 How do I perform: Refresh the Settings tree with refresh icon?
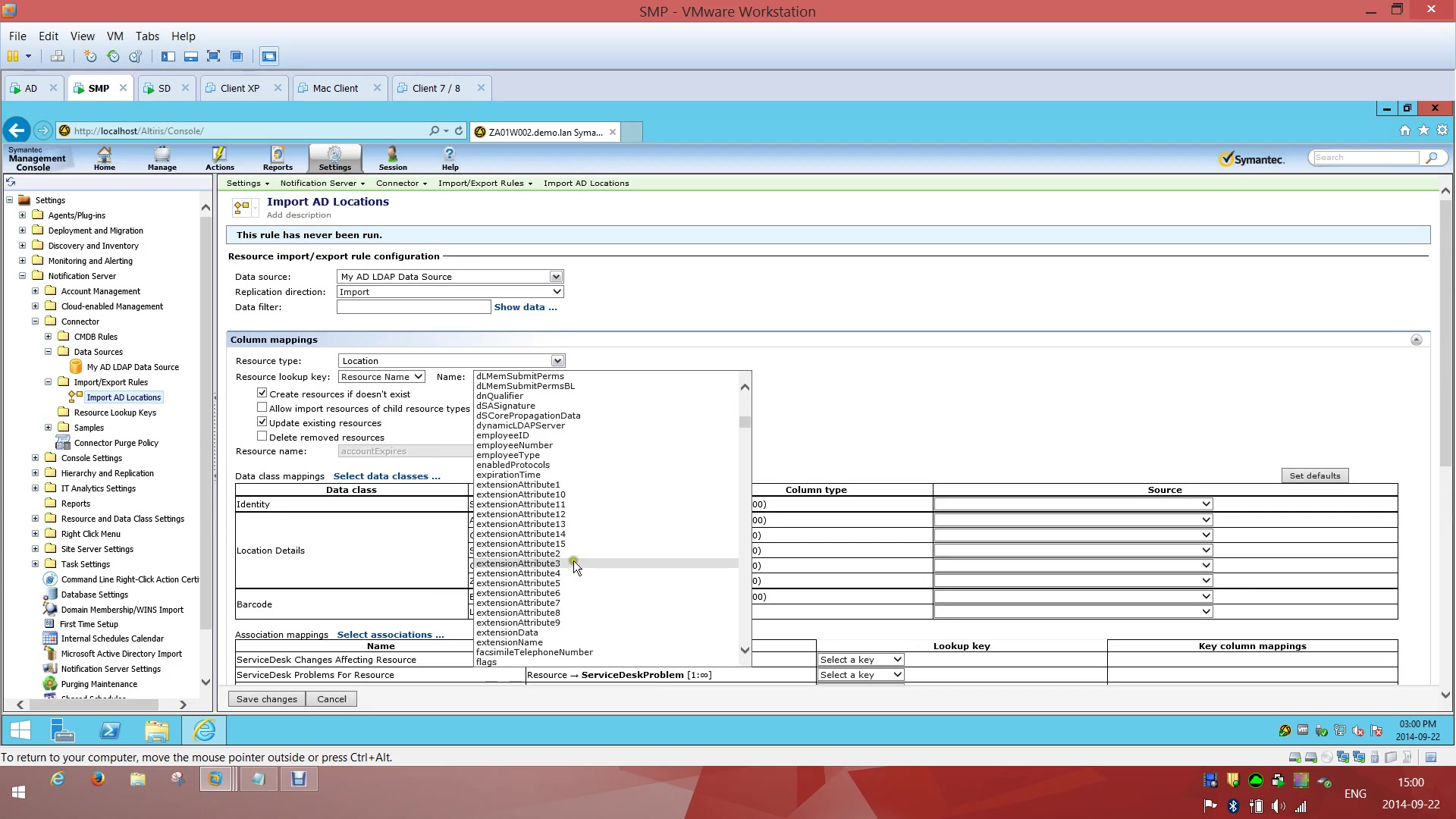(11, 182)
